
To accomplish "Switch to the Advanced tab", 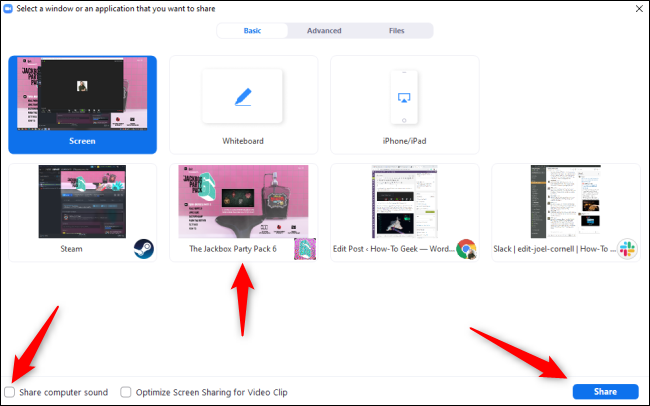I will (x=324, y=31).
